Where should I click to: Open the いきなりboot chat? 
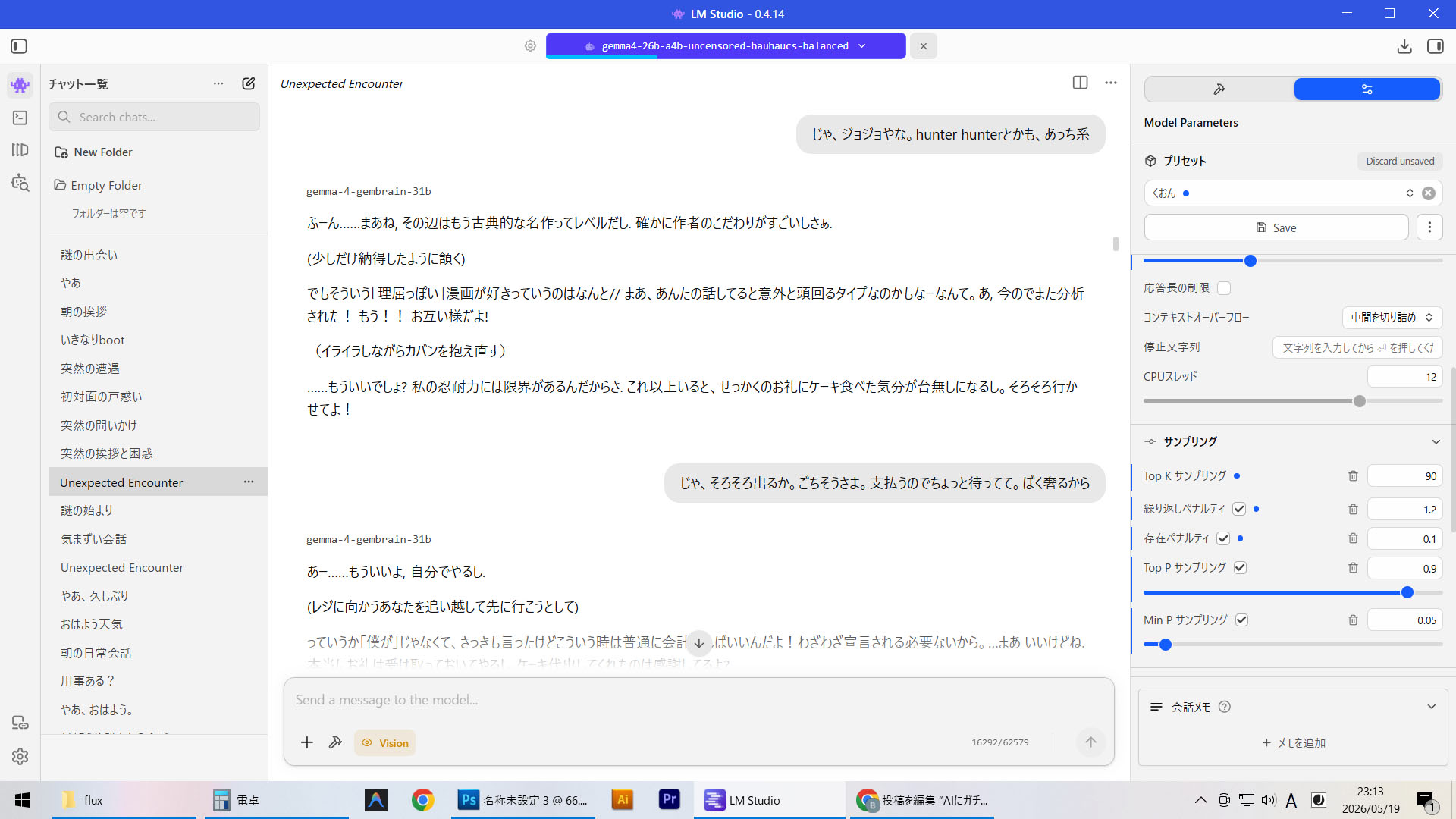93,340
